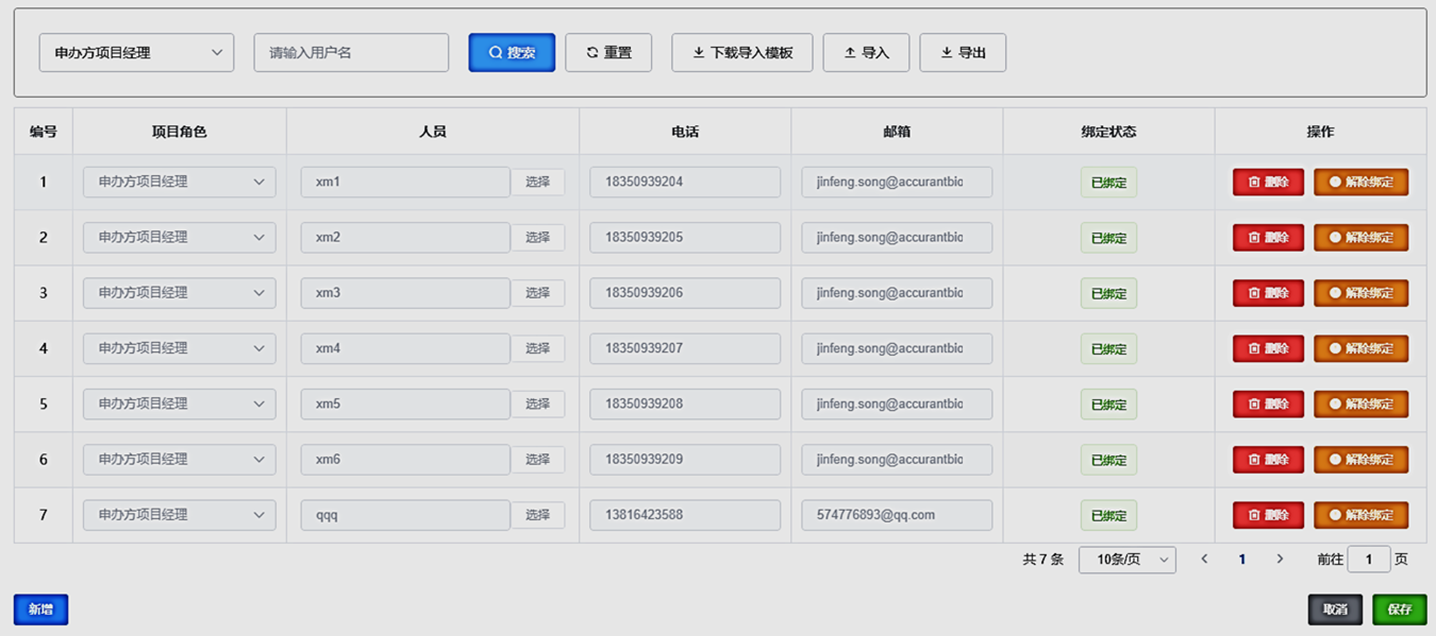Unbind xm3 using 解除绑定 button
Screen dimensions: 1436x636
[x=1360, y=293]
